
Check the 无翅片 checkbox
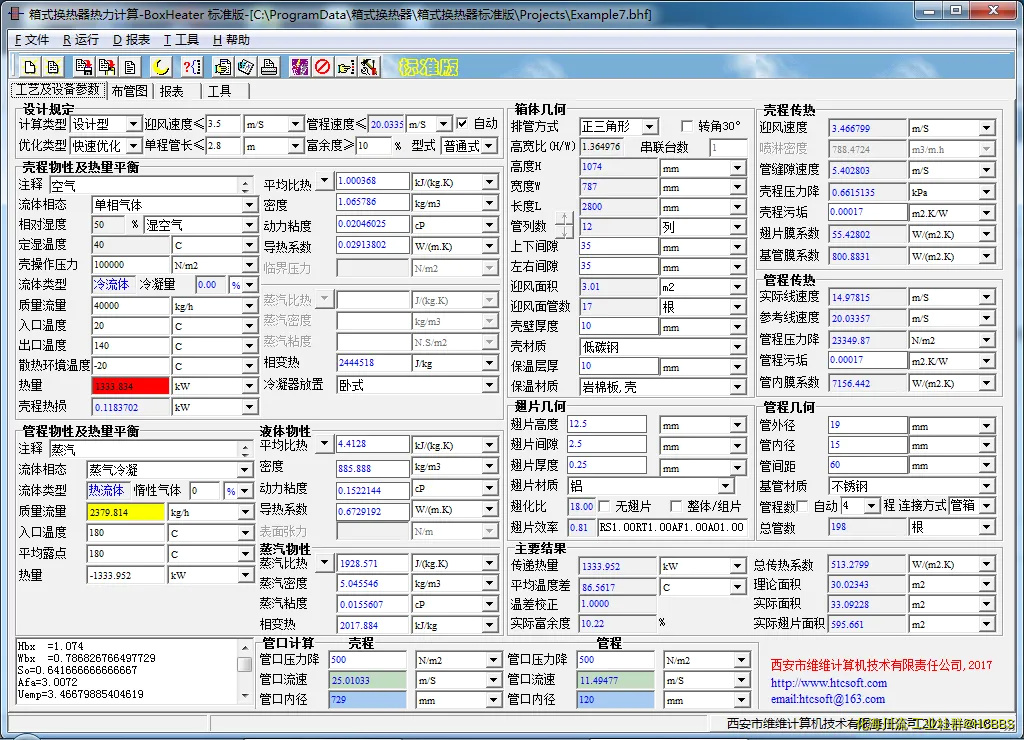(605, 506)
